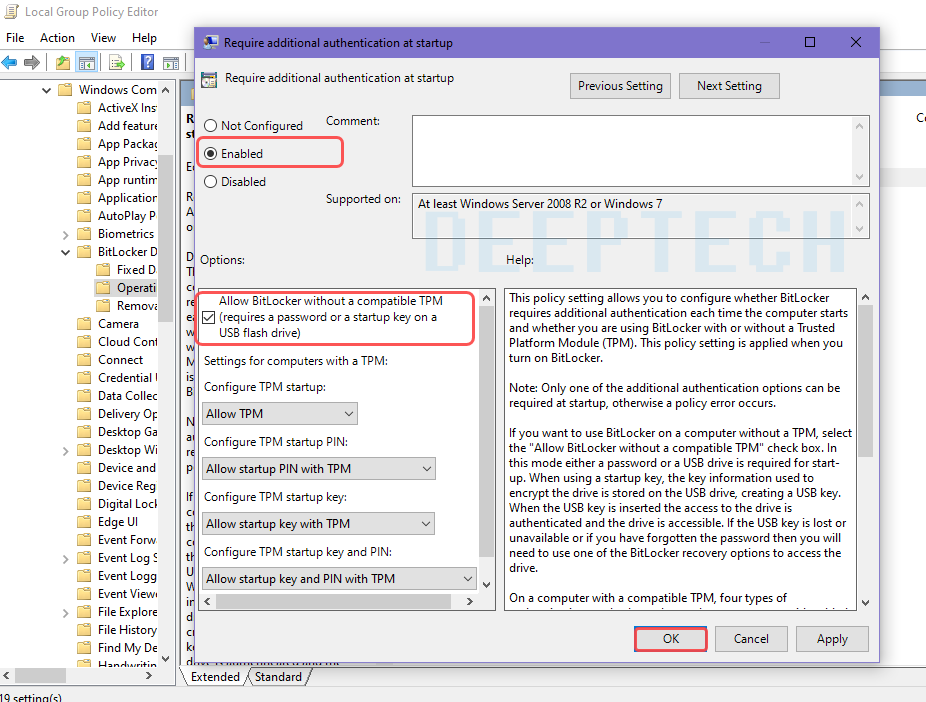Viewport: 926px width, 702px height.
Task: Expand the Biometrics tree node
Action: click(x=66, y=235)
